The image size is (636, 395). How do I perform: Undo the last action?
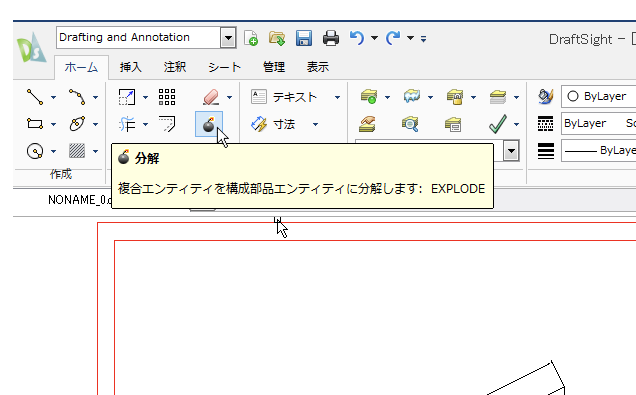pos(357,38)
